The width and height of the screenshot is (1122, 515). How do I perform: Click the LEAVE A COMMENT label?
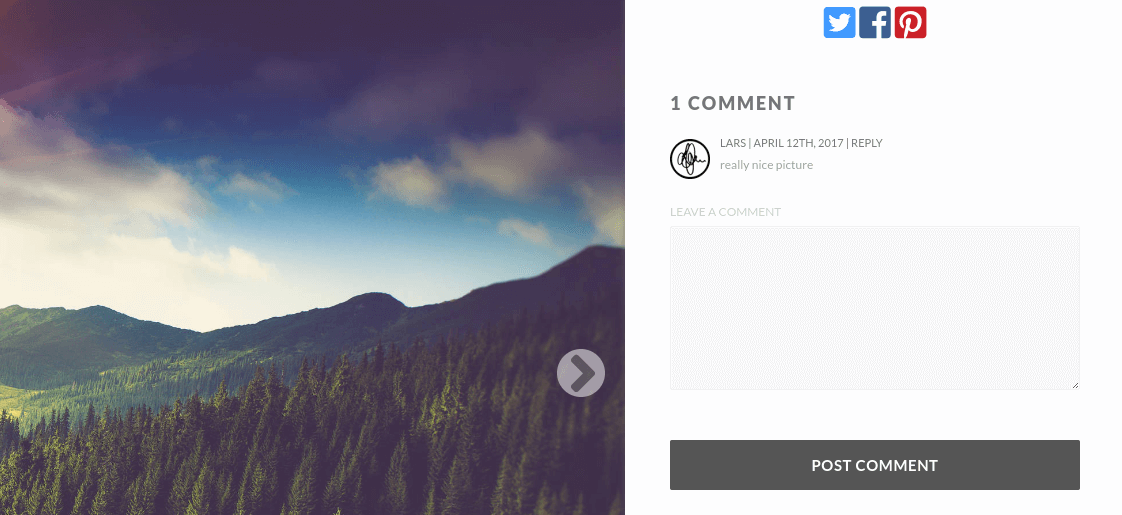725,212
